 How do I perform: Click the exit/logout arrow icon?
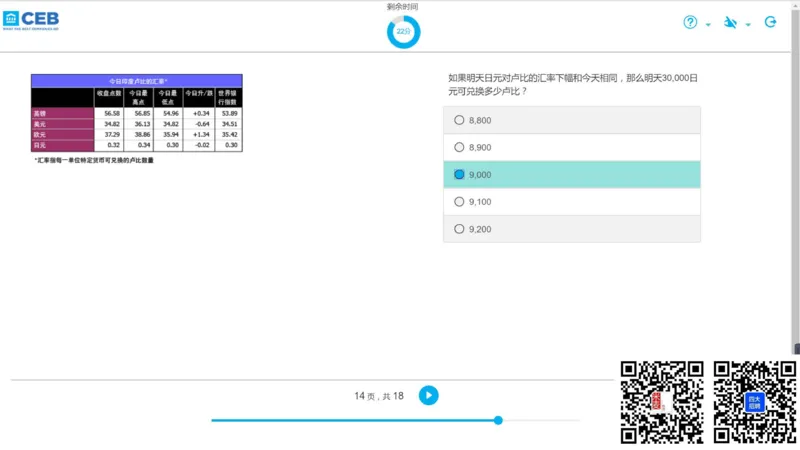coord(770,22)
